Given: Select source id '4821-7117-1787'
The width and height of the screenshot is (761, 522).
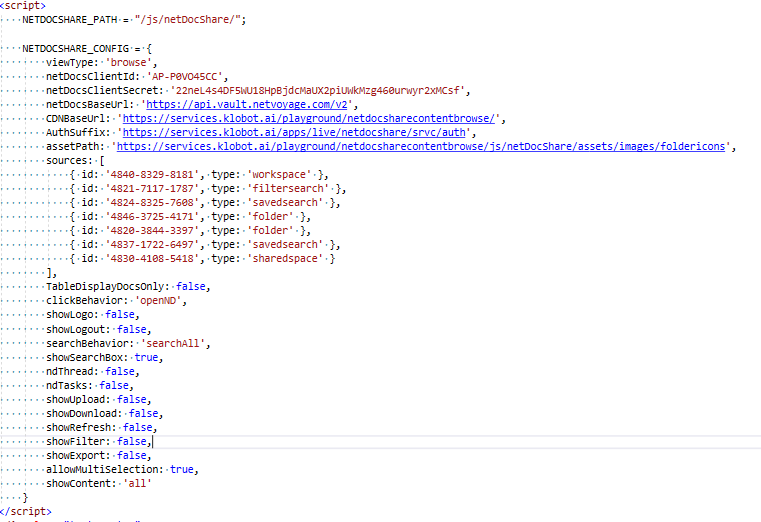Looking at the screenshot, I should click(152, 189).
